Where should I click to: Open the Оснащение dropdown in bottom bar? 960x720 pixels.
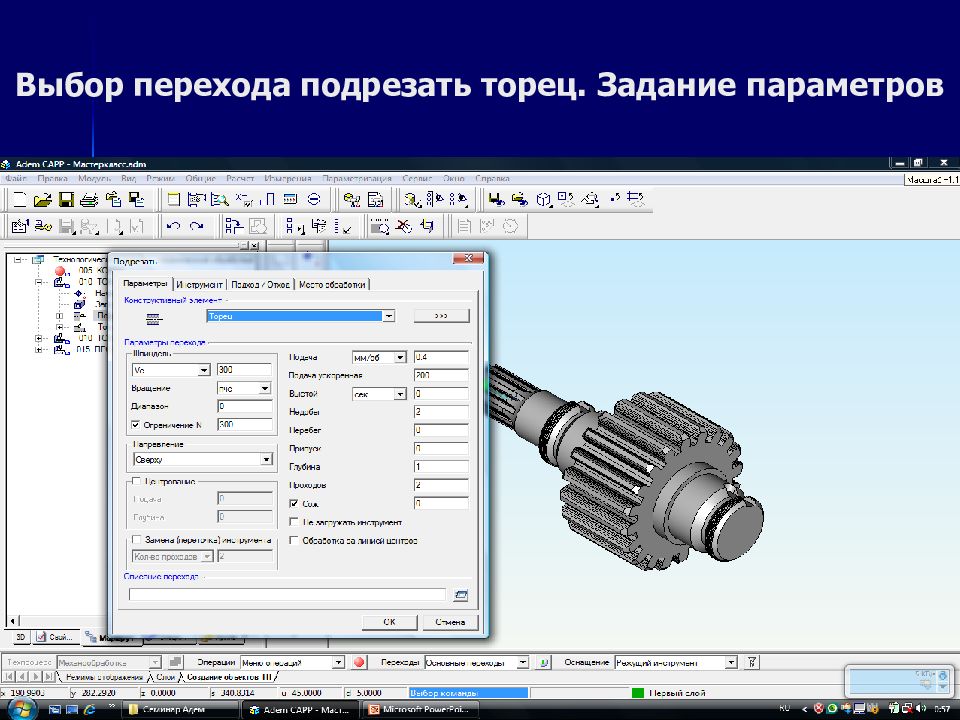tap(731, 662)
